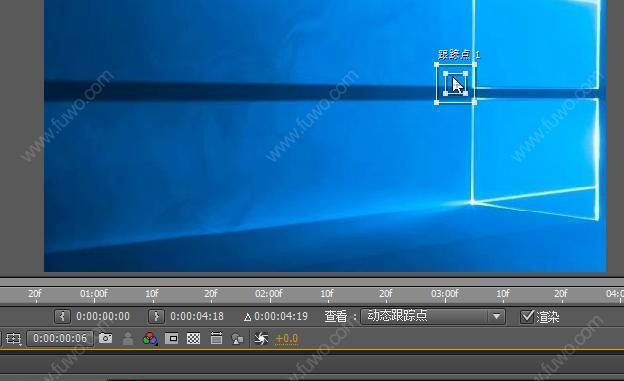Click the set out point bracket button

click(x=156, y=317)
